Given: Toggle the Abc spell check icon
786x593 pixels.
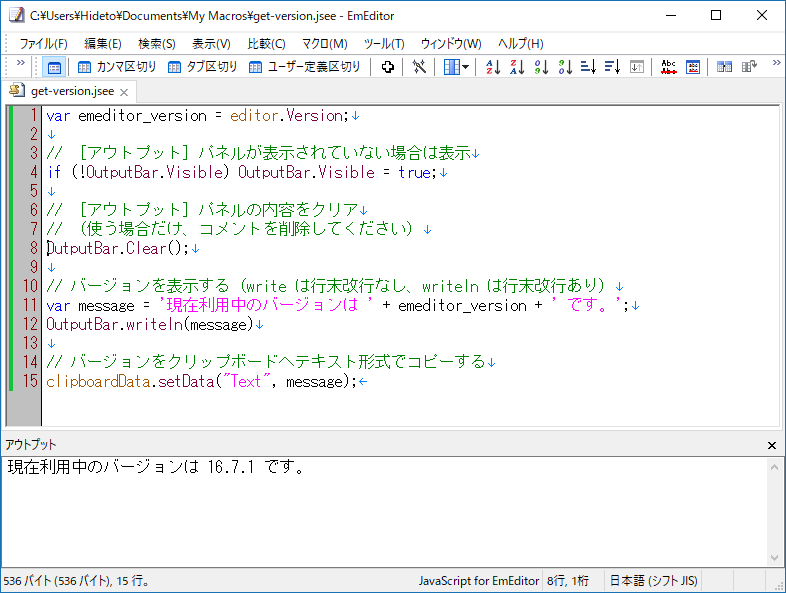Looking at the screenshot, I should 669,67.
